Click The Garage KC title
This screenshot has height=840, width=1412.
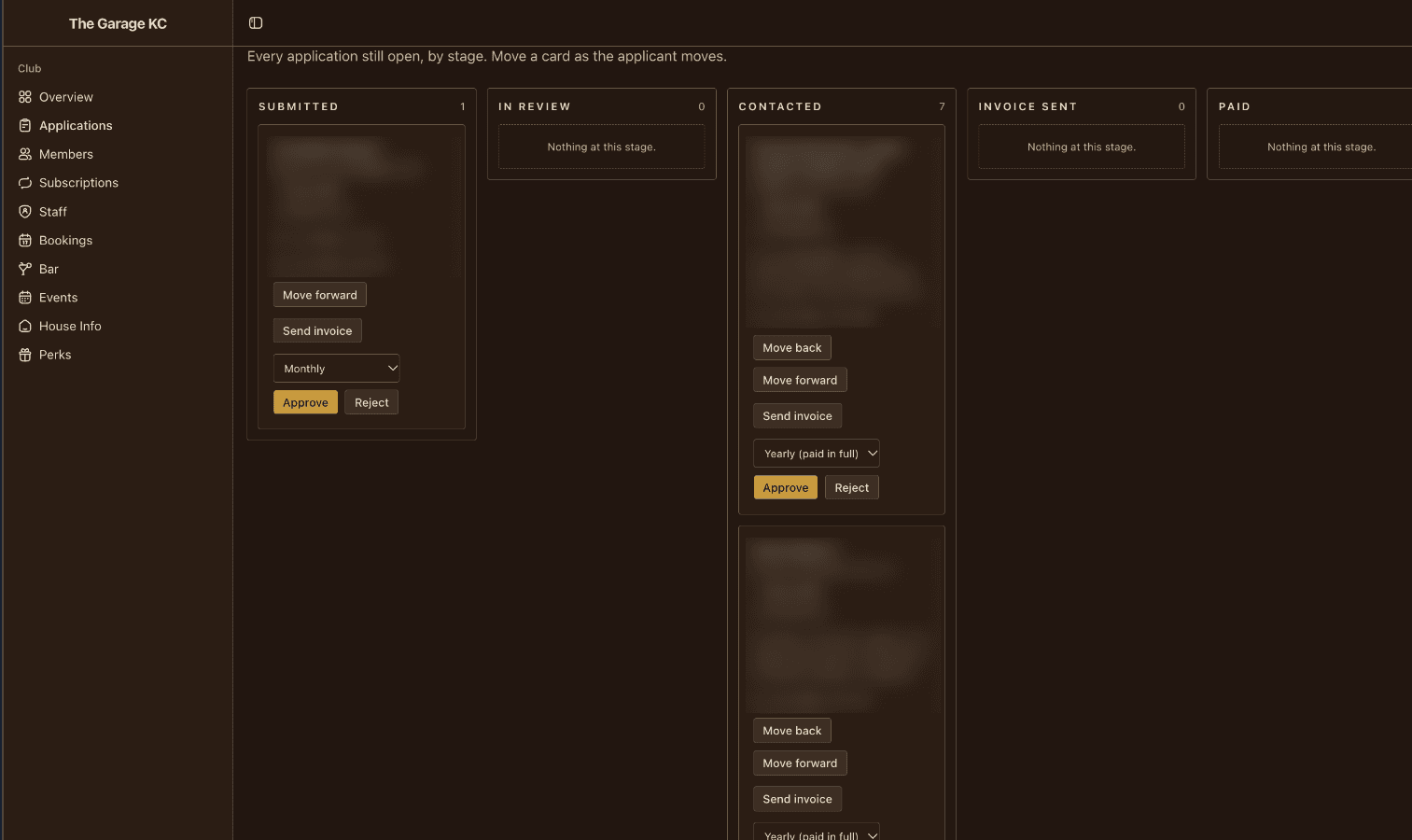118,23
